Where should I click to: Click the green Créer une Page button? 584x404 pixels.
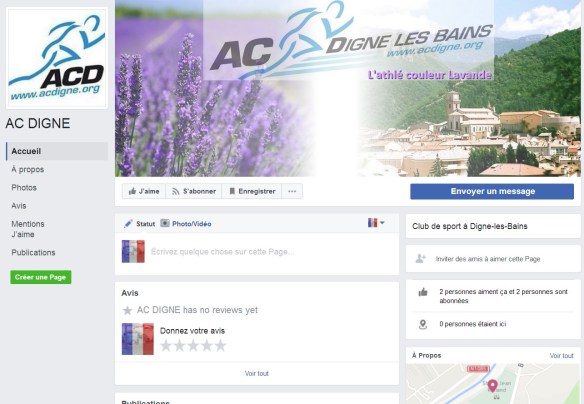coord(41,277)
